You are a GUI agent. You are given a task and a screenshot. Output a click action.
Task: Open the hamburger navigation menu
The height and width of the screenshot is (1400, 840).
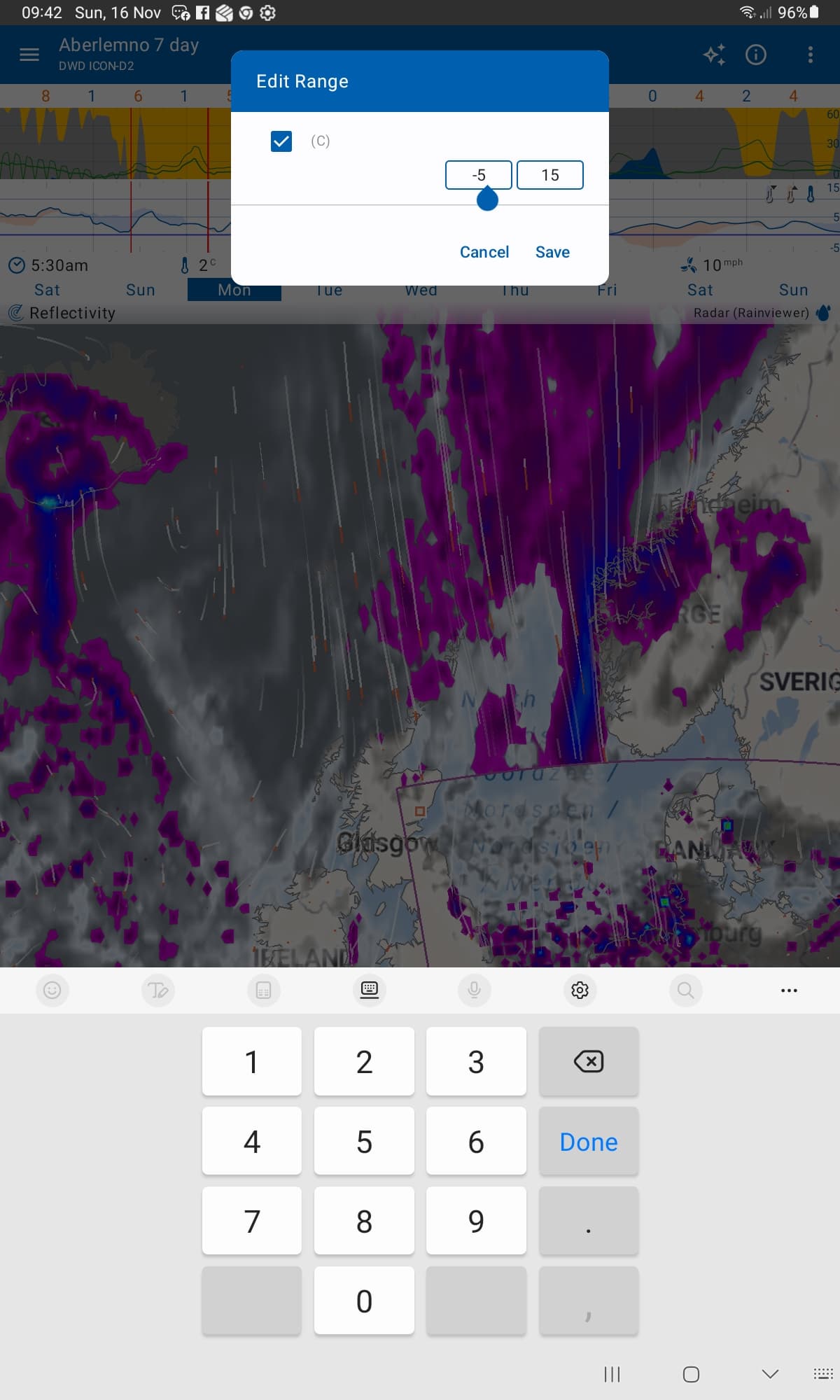[29, 55]
